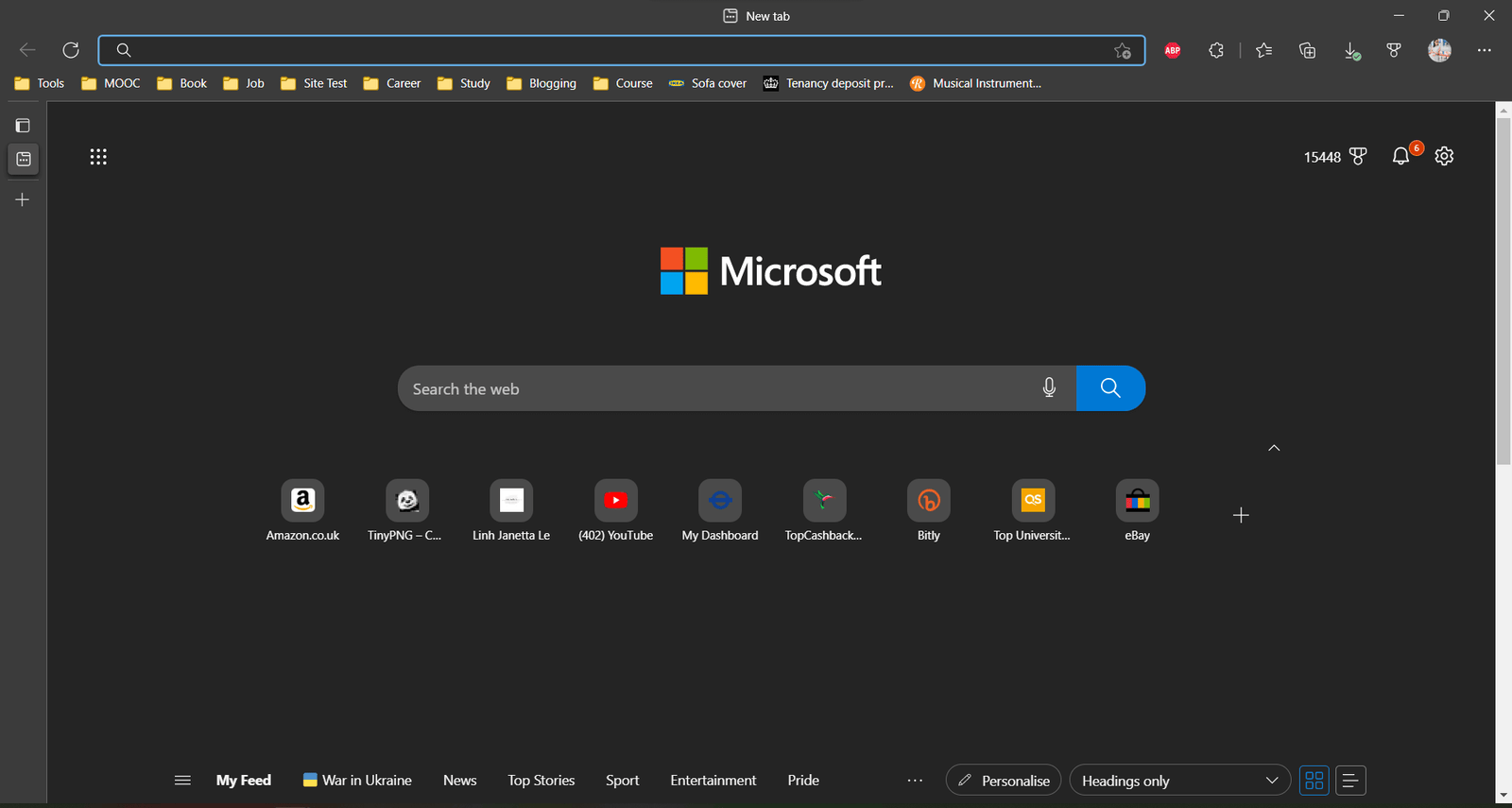Screen dimensions: 1512x808
Task: Go back to the previous page
Action: coord(27,50)
